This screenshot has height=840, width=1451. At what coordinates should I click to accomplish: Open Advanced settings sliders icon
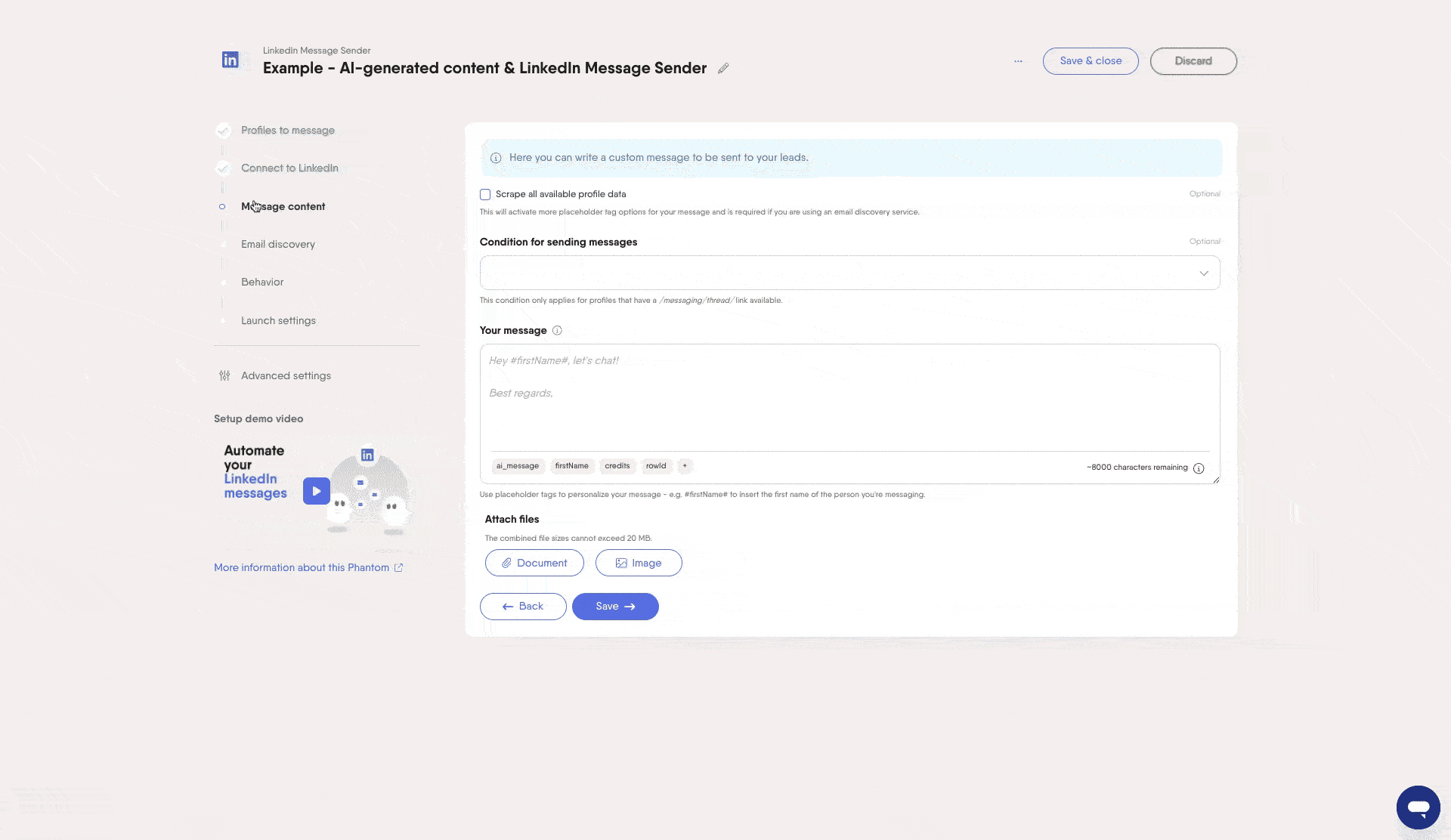coord(224,375)
